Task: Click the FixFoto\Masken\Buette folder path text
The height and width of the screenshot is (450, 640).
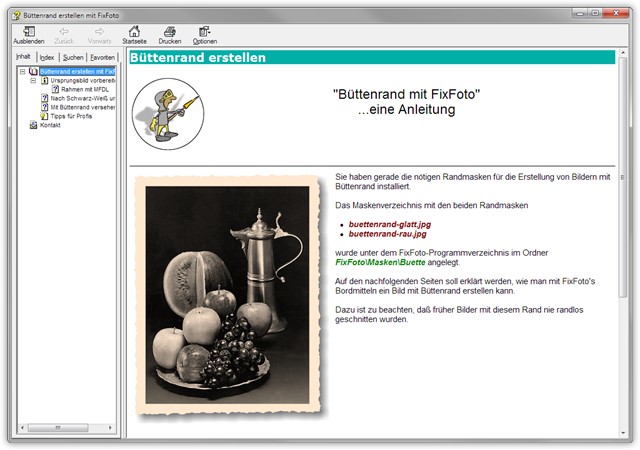Action: point(380,262)
